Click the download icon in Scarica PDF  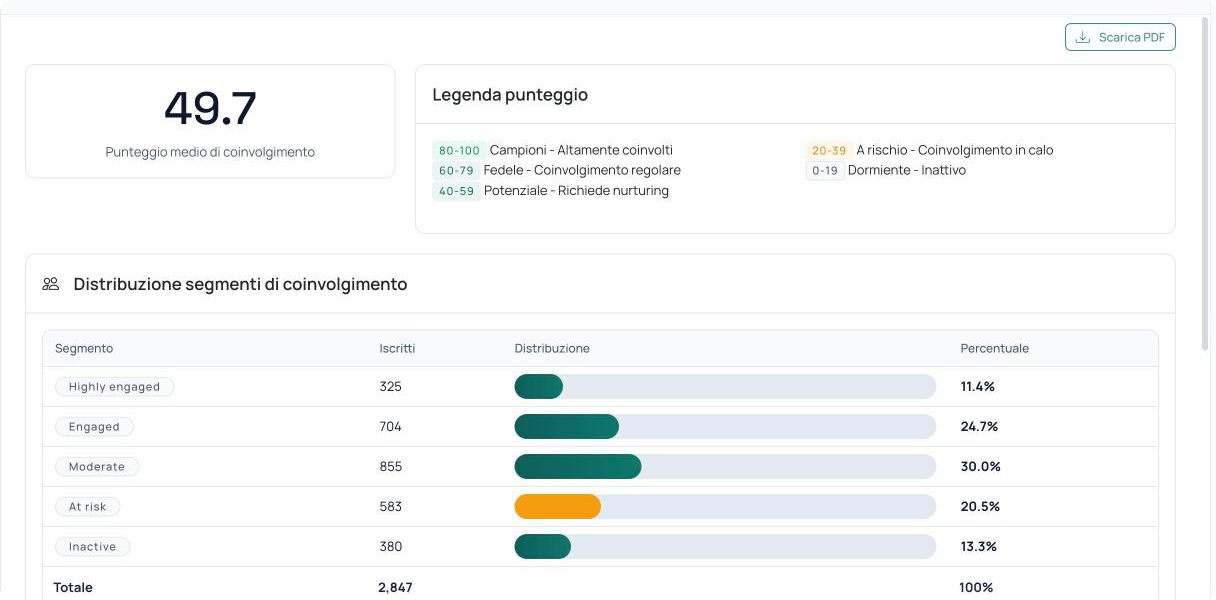(x=1083, y=37)
